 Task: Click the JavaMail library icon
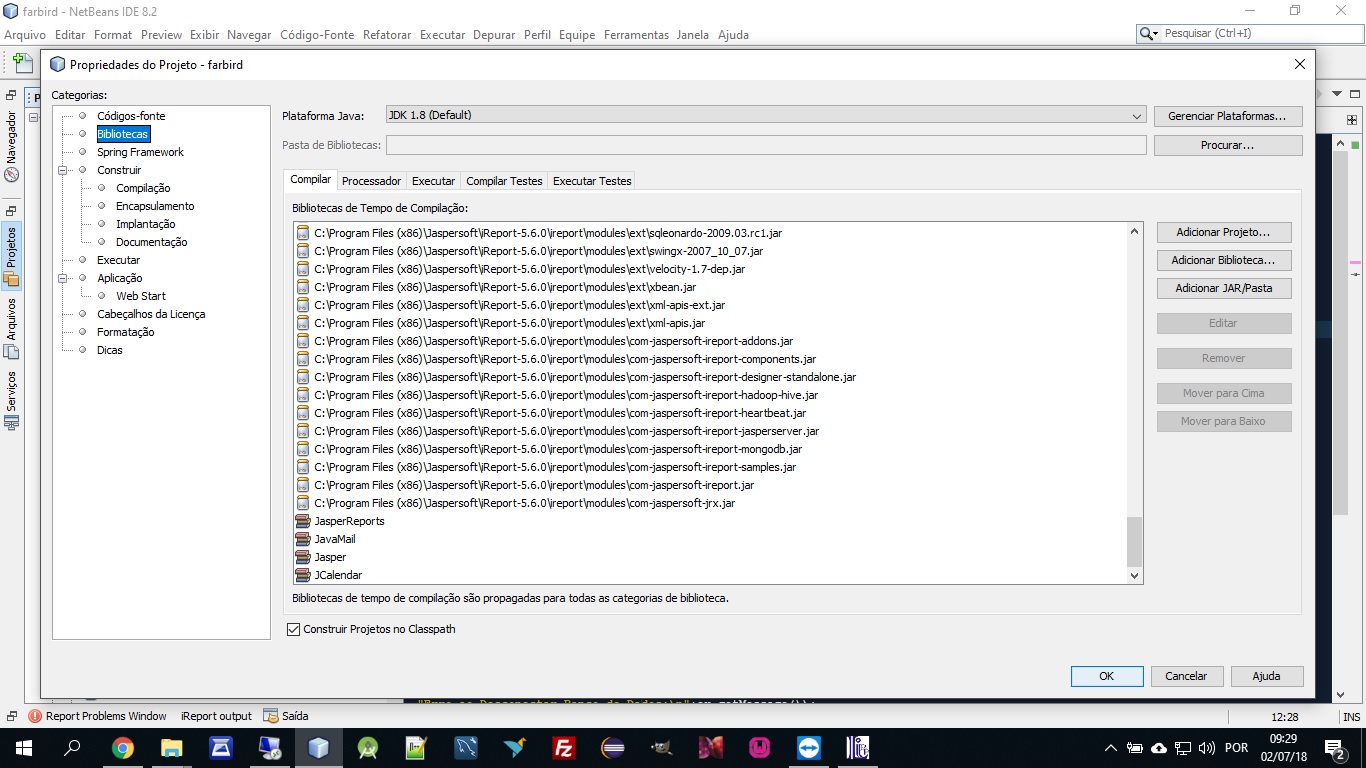click(303, 539)
